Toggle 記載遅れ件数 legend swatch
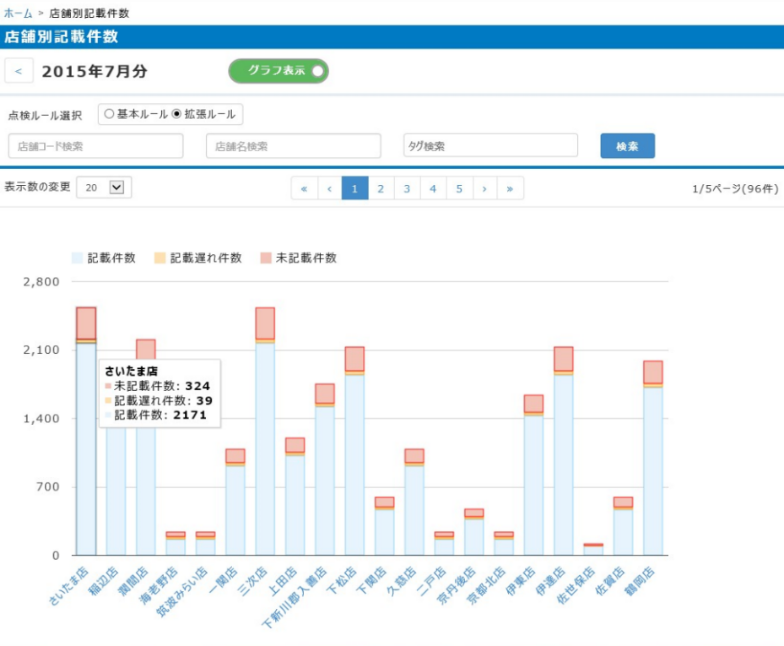This screenshot has width=784, height=646. pos(160,258)
